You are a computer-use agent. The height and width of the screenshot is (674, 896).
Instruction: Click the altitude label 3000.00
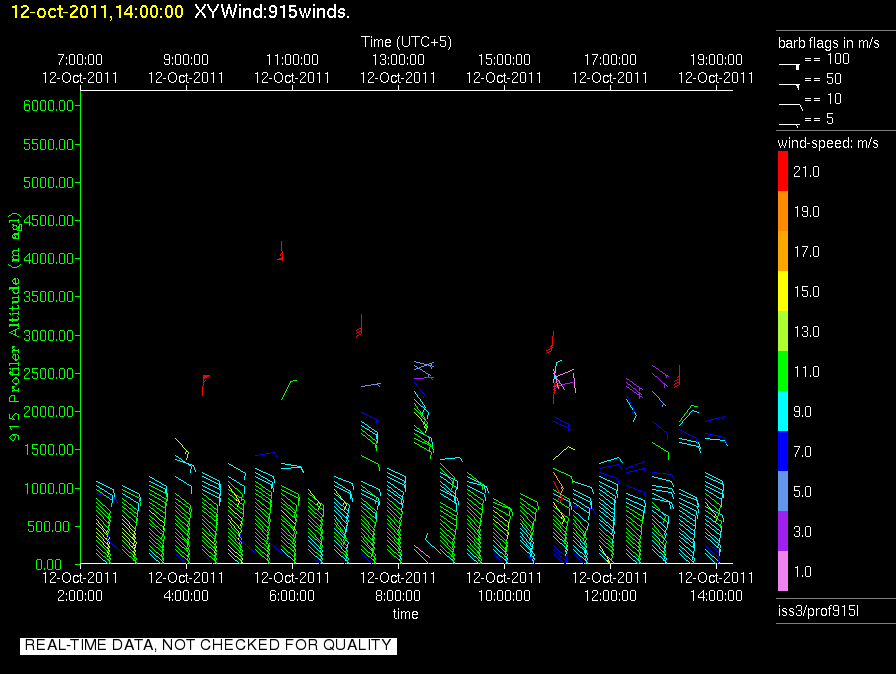(x=49, y=335)
